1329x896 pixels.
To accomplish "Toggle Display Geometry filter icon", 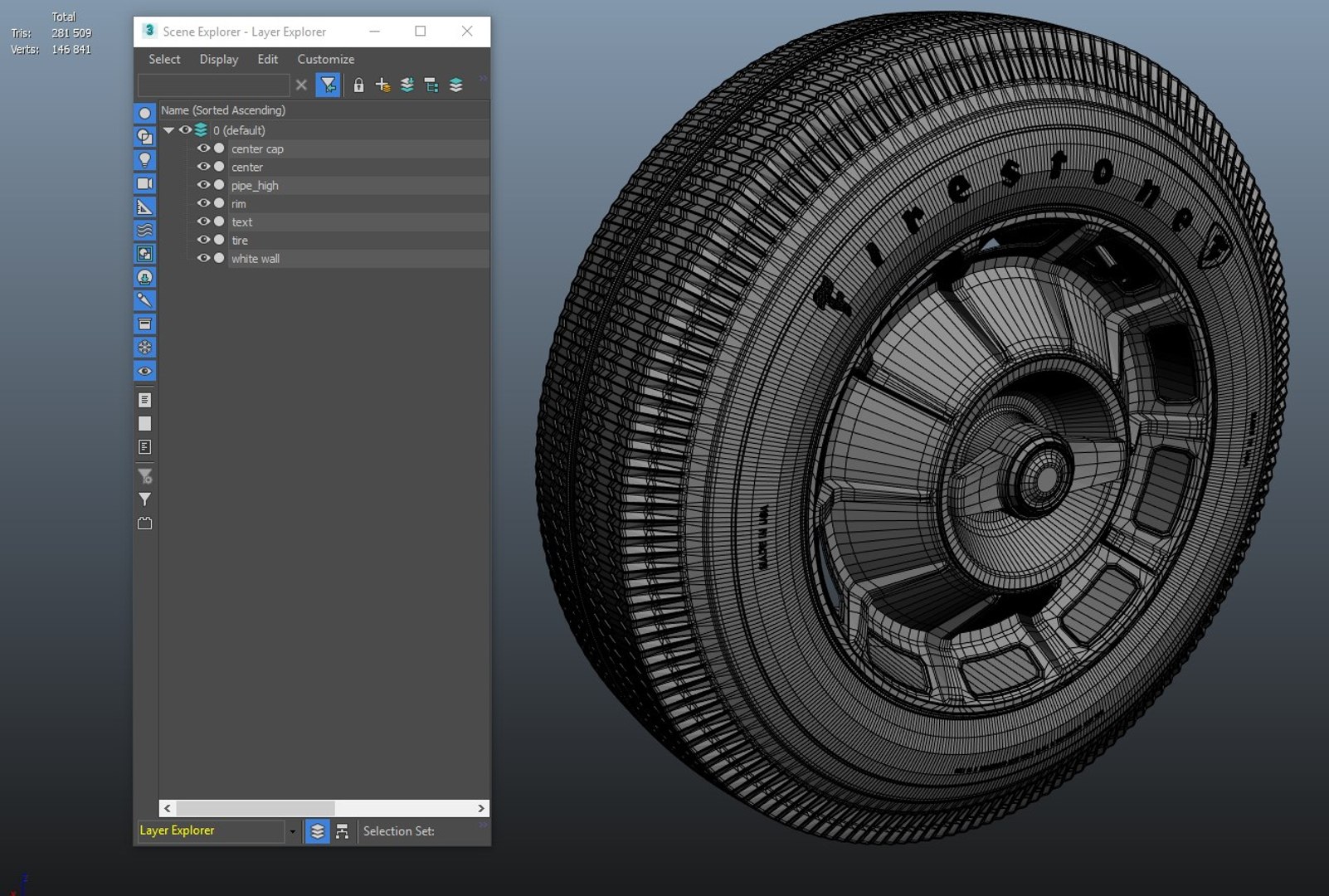I will click(x=144, y=113).
